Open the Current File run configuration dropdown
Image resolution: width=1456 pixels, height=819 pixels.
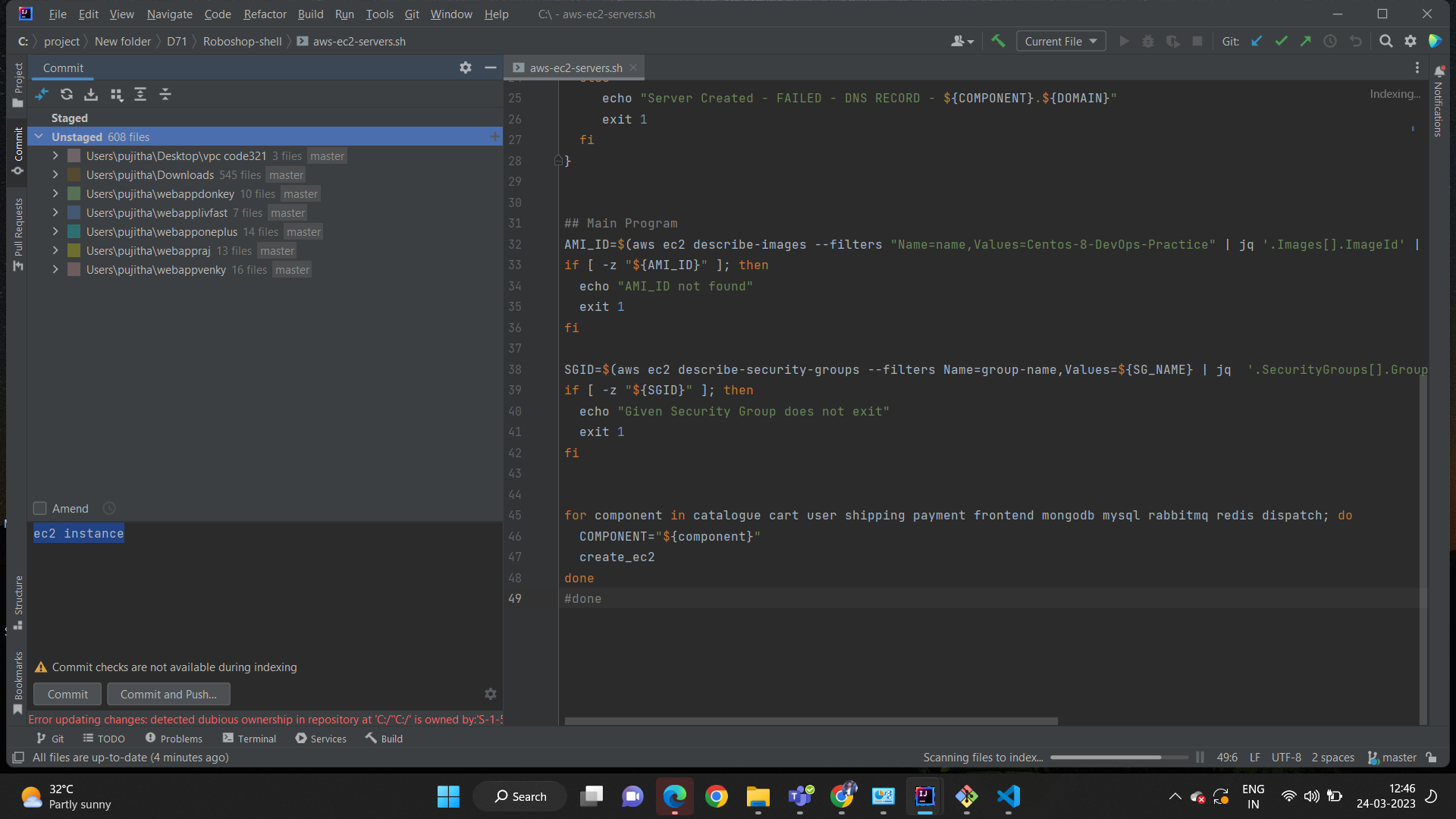1060,41
